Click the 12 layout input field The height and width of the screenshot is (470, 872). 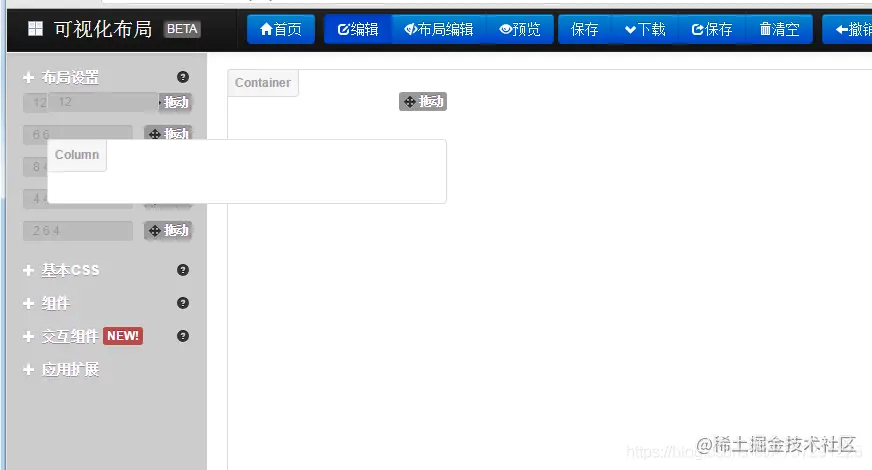[x=91, y=102]
